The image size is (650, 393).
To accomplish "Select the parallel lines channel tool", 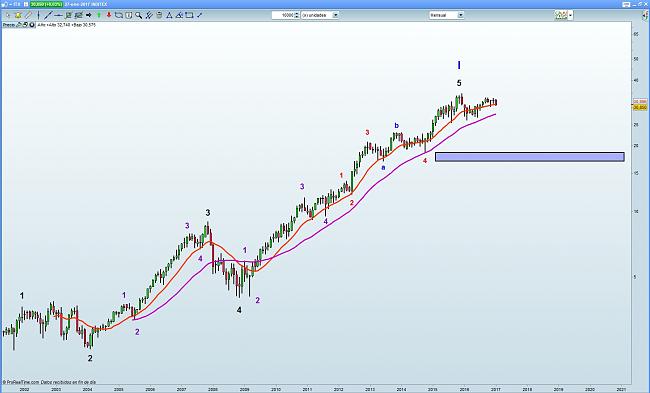I will 148,15.
